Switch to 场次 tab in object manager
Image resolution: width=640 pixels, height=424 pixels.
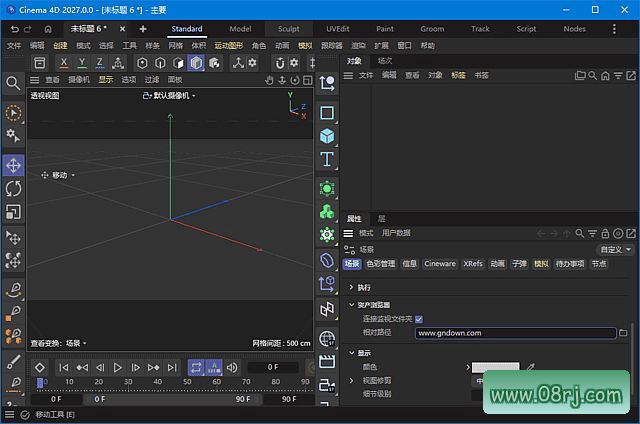tap(384, 61)
